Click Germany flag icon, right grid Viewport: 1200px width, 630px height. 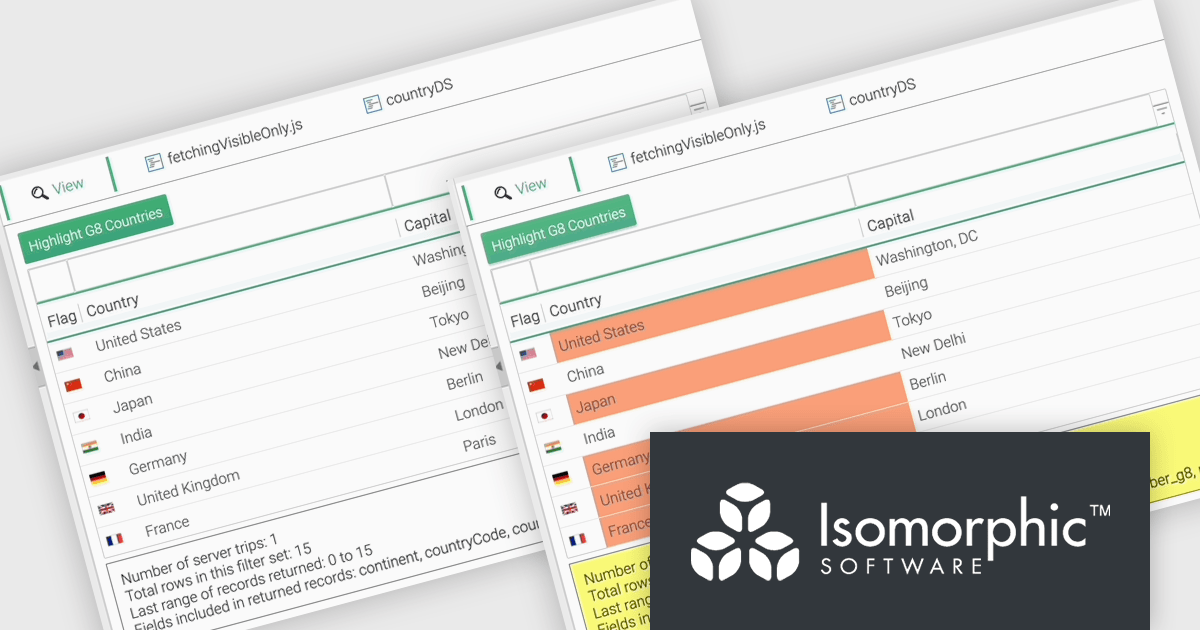pyautogui.click(x=561, y=478)
